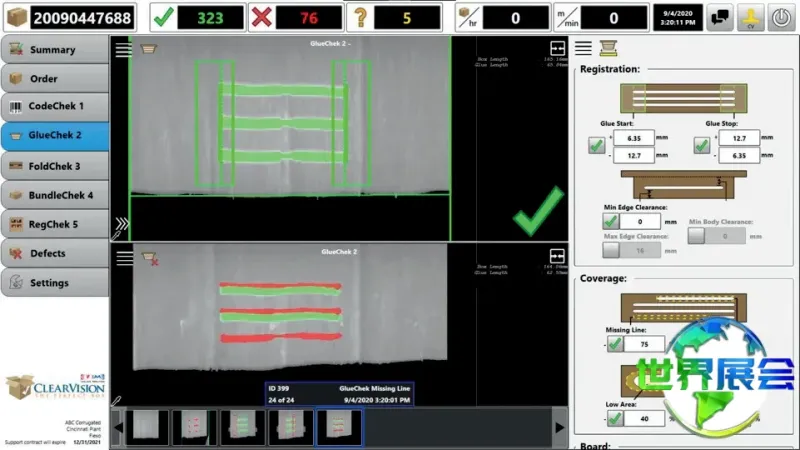Show next thumbnails with right arrow
800x450 pixels.
coord(560,428)
